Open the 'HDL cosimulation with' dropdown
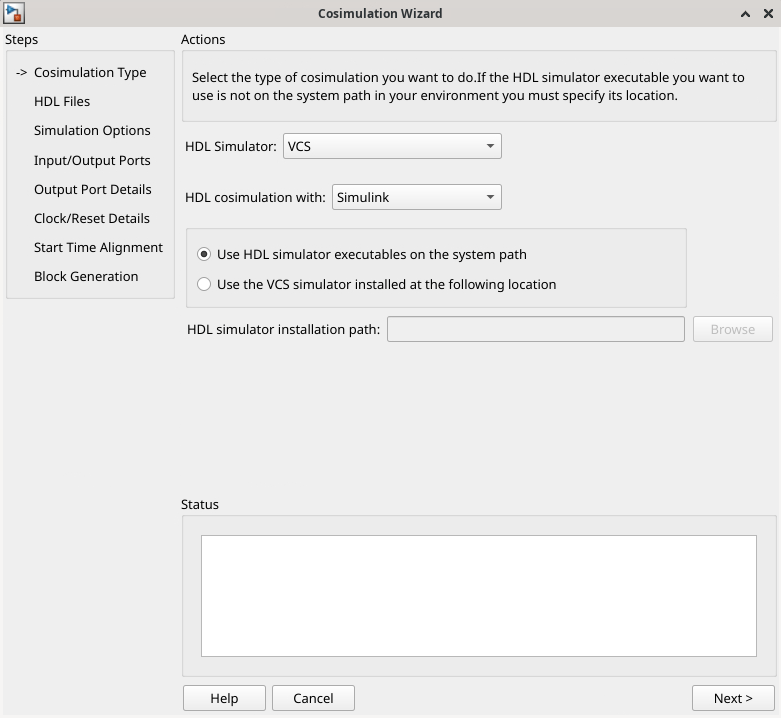Image resolution: width=781 pixels, height=718 pixels. tap(416, 197)
